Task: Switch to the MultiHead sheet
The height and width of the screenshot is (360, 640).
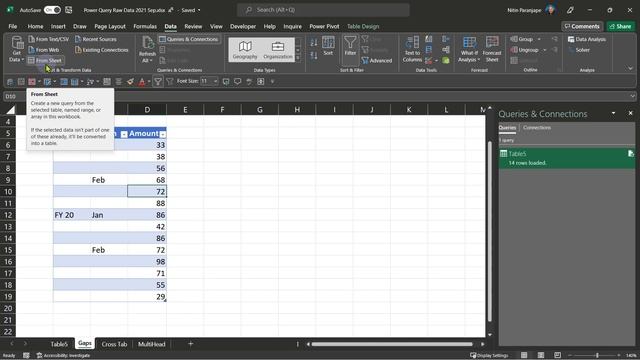Action: [151, 344]
